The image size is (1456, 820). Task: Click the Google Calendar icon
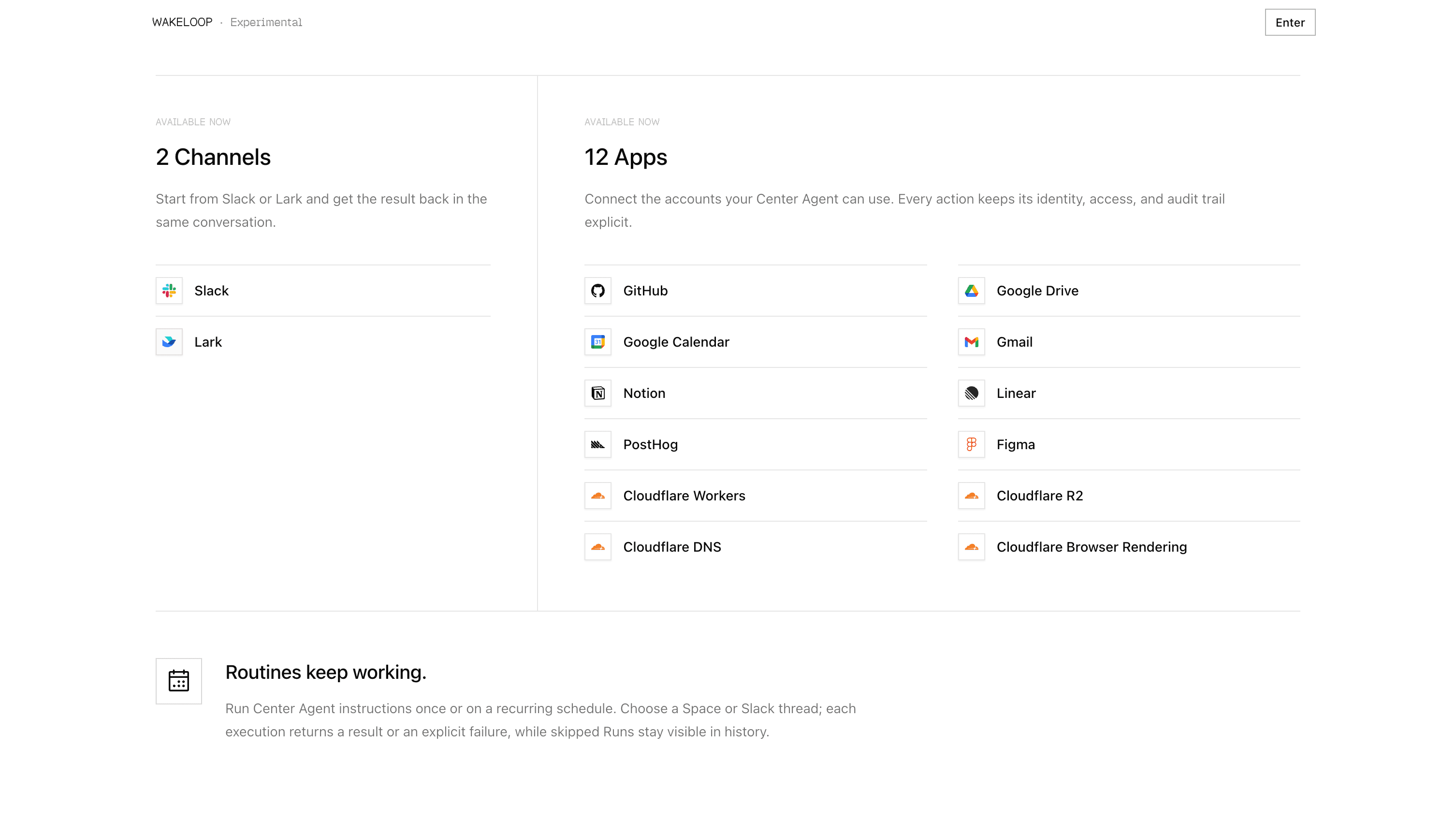(598, 342)
